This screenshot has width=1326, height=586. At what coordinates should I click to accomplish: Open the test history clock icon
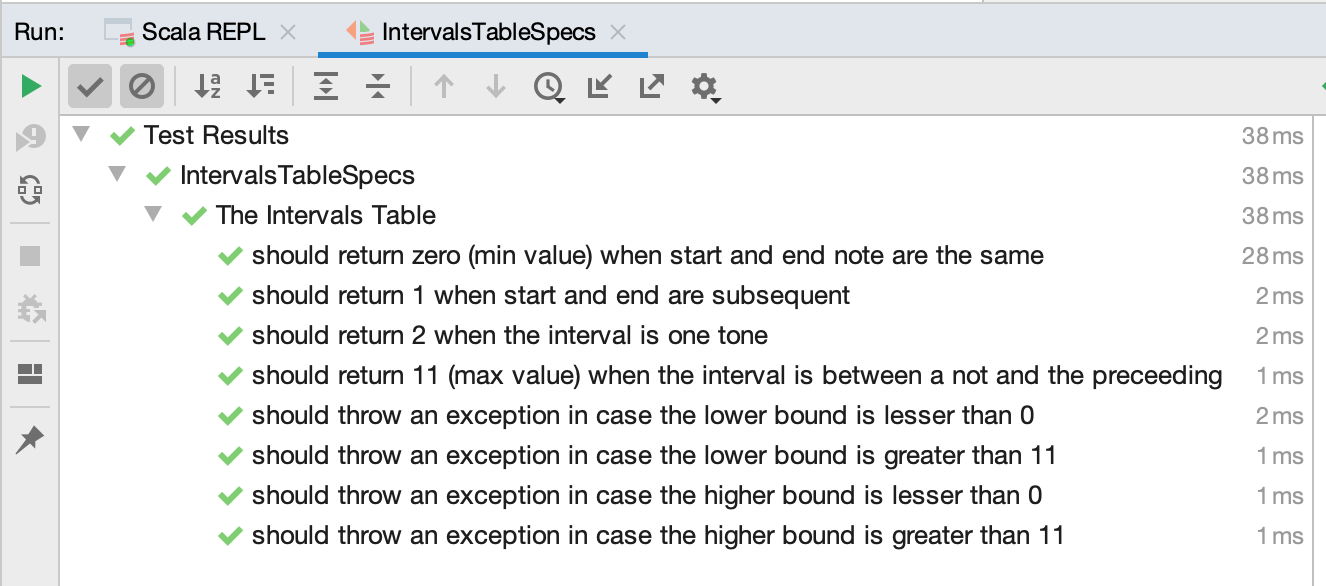(x=548, y=88)
